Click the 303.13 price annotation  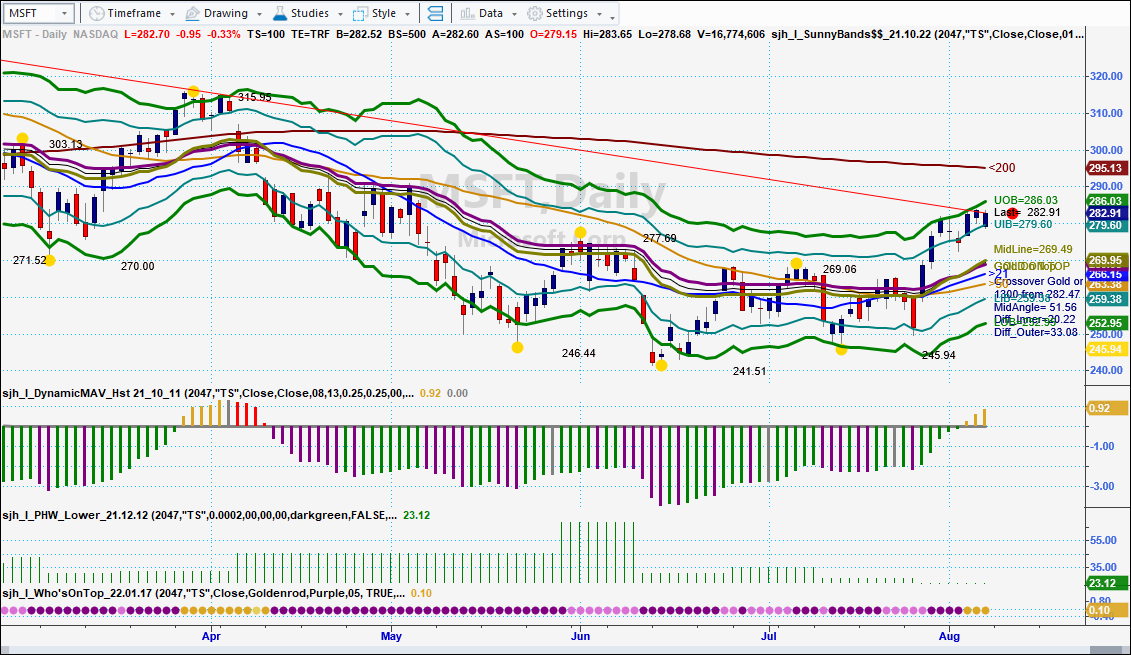(x=66, y=144)
